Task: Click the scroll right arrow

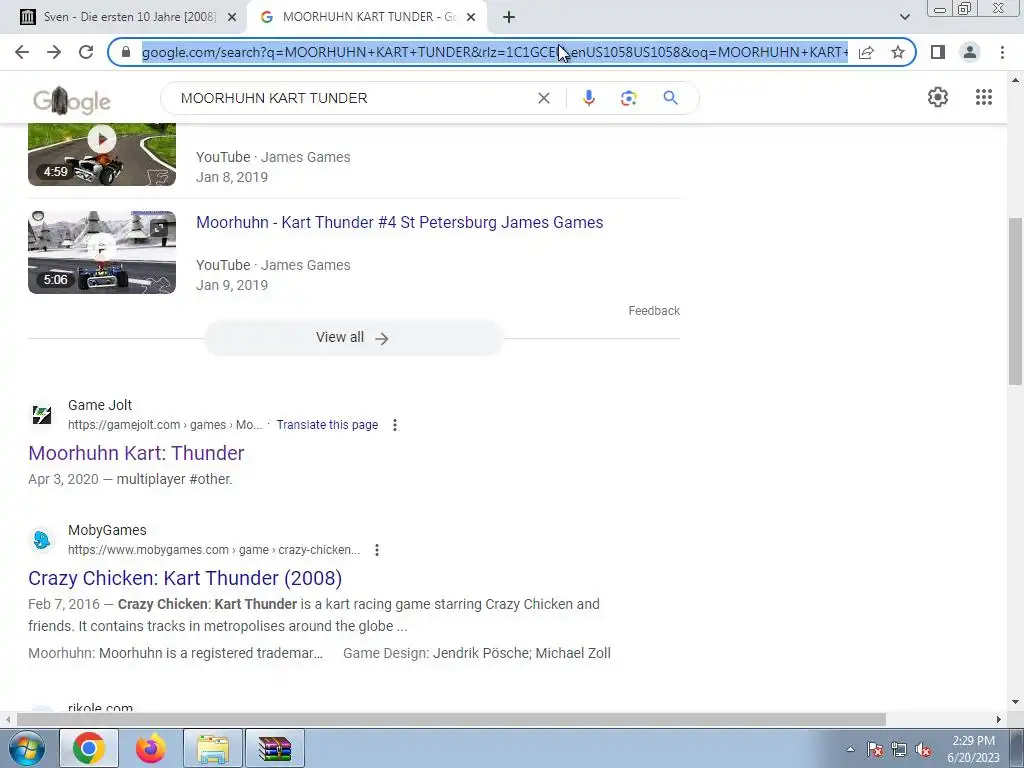Action: 999,720
